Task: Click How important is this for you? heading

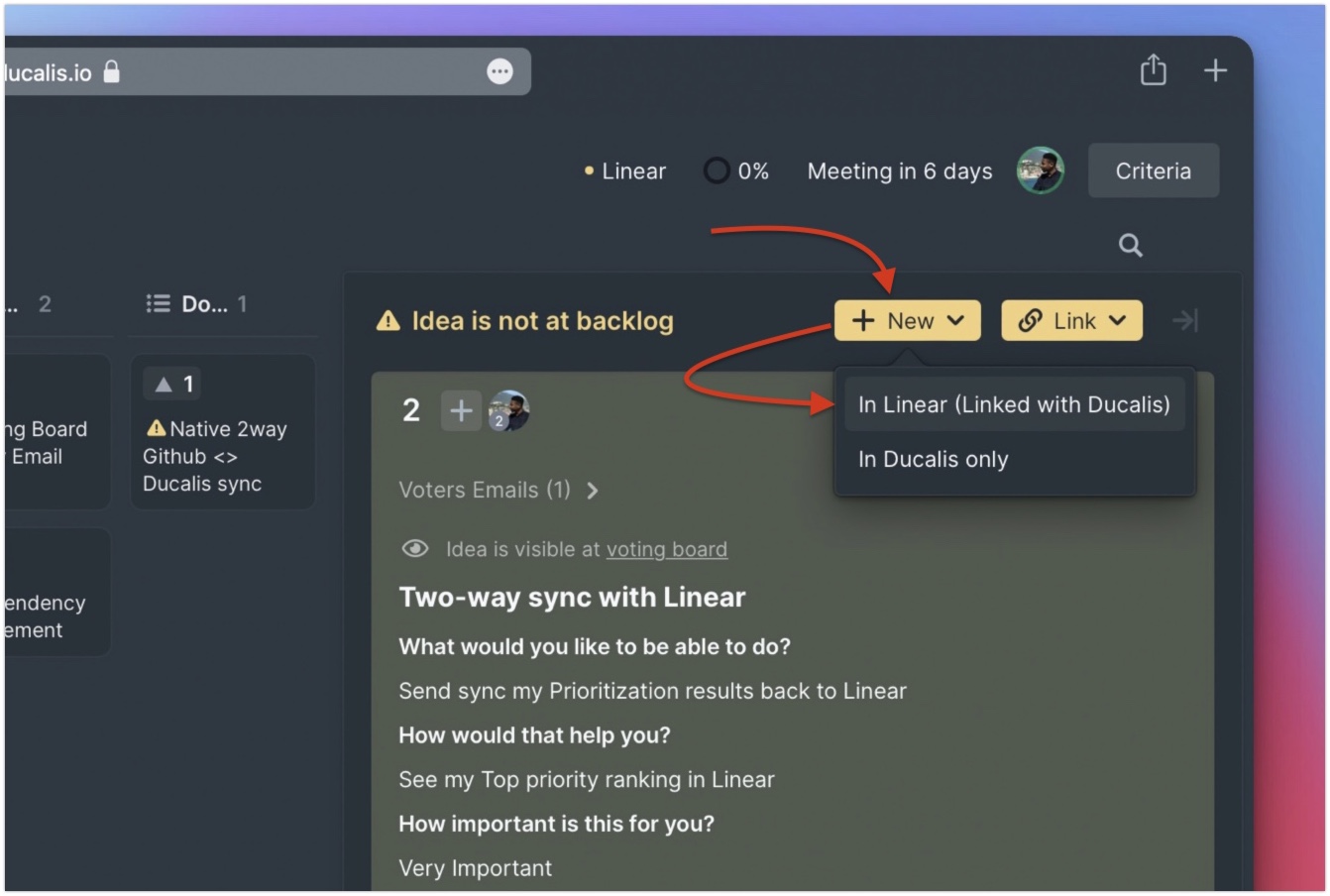Action: [x=556, y=824]
